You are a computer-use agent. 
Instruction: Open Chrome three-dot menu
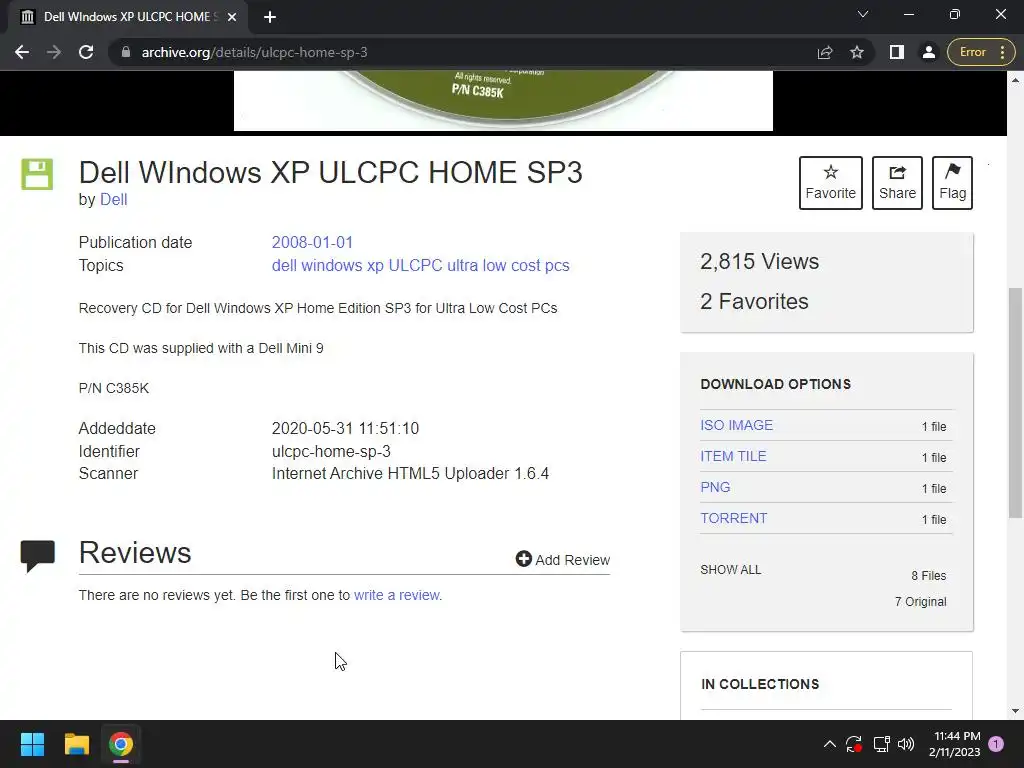(x=1002, y=52)
